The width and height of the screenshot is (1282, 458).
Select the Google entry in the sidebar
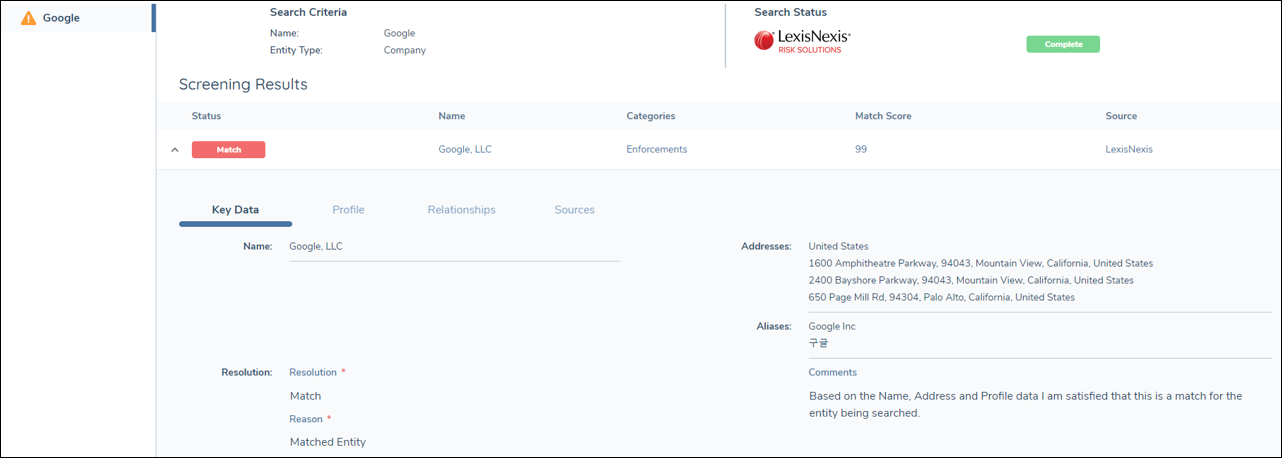(61, 18)
